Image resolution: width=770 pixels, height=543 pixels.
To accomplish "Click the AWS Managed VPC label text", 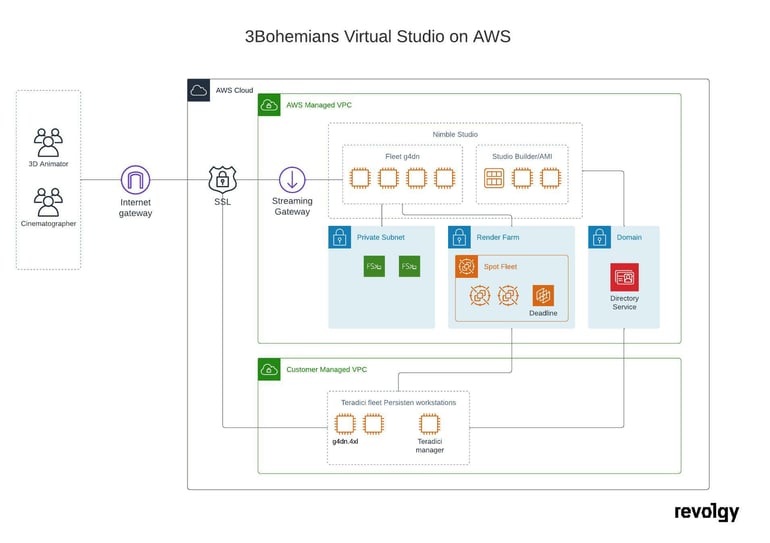I will 319,105.
